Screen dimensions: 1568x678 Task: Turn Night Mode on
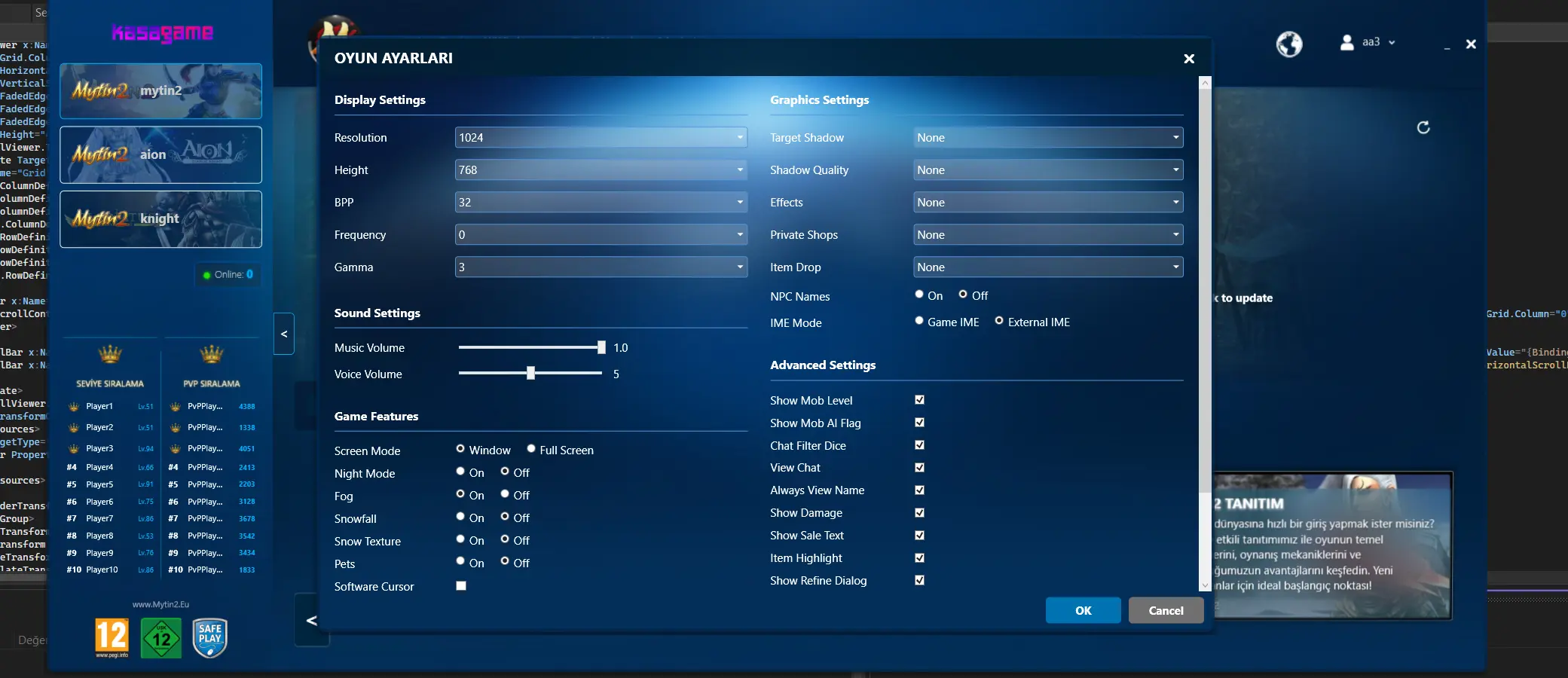click(460, 472)
